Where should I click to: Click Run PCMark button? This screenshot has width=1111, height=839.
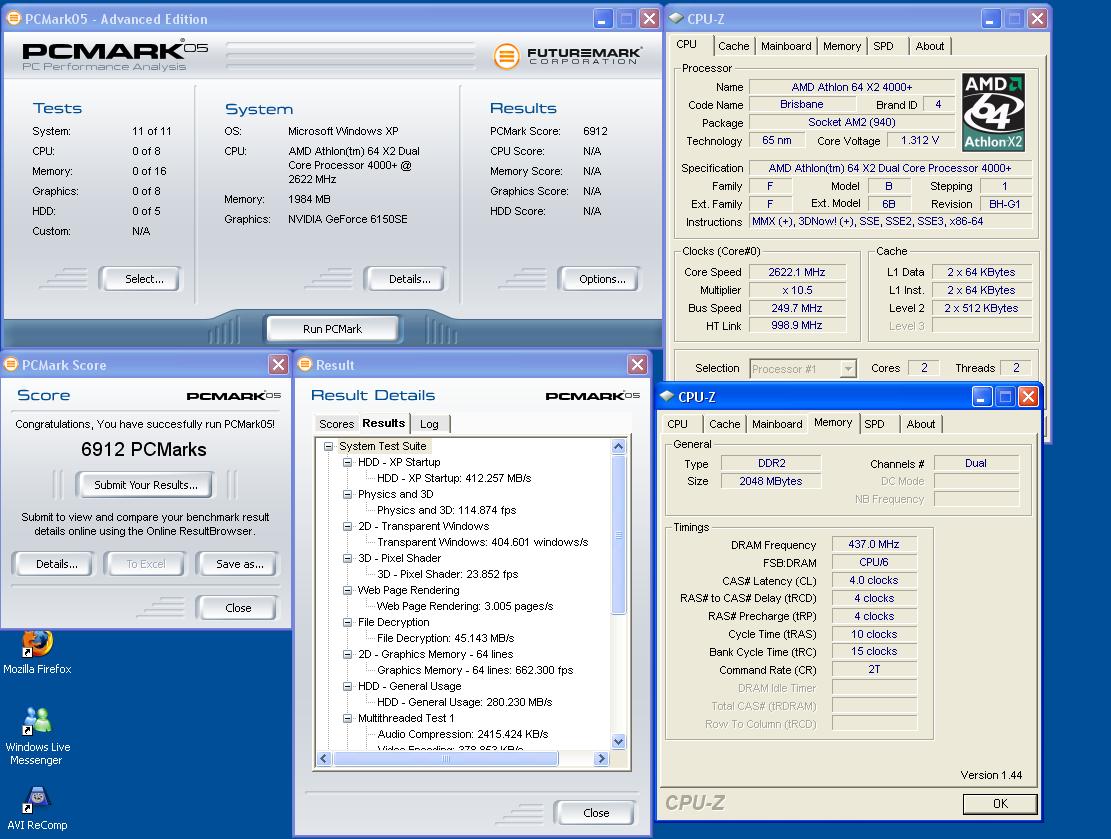pyautogui.click(x=332, y=329)
